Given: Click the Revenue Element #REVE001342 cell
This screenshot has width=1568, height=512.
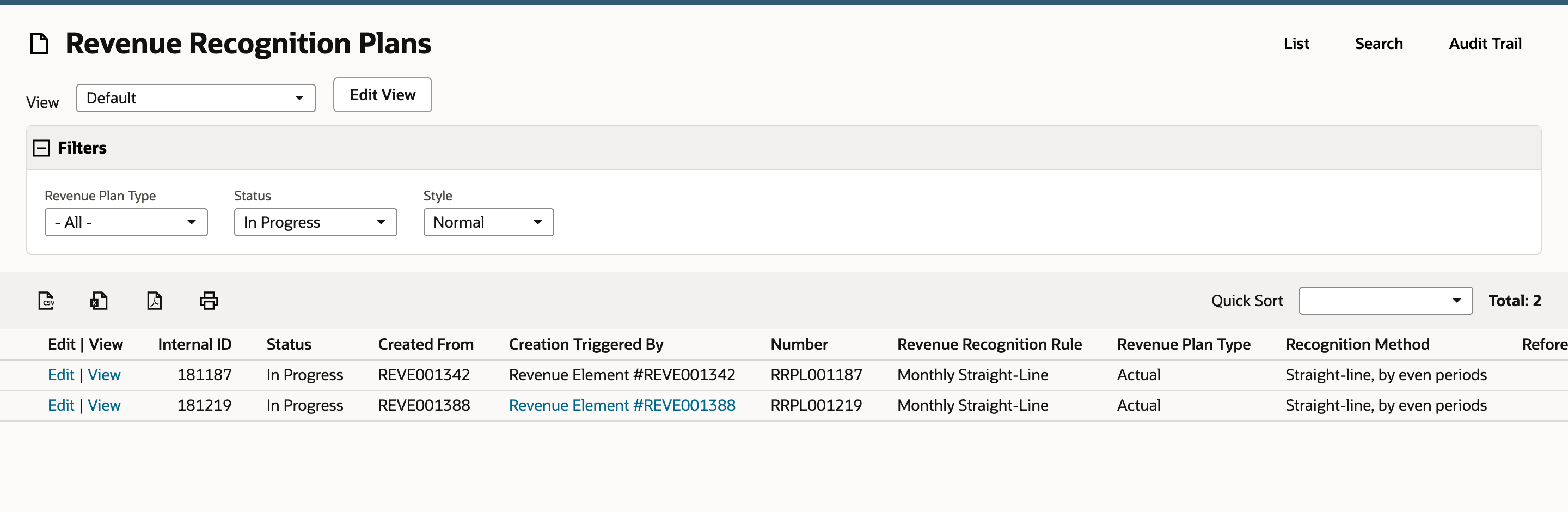Looking at the screenshot, I should 622,375.
